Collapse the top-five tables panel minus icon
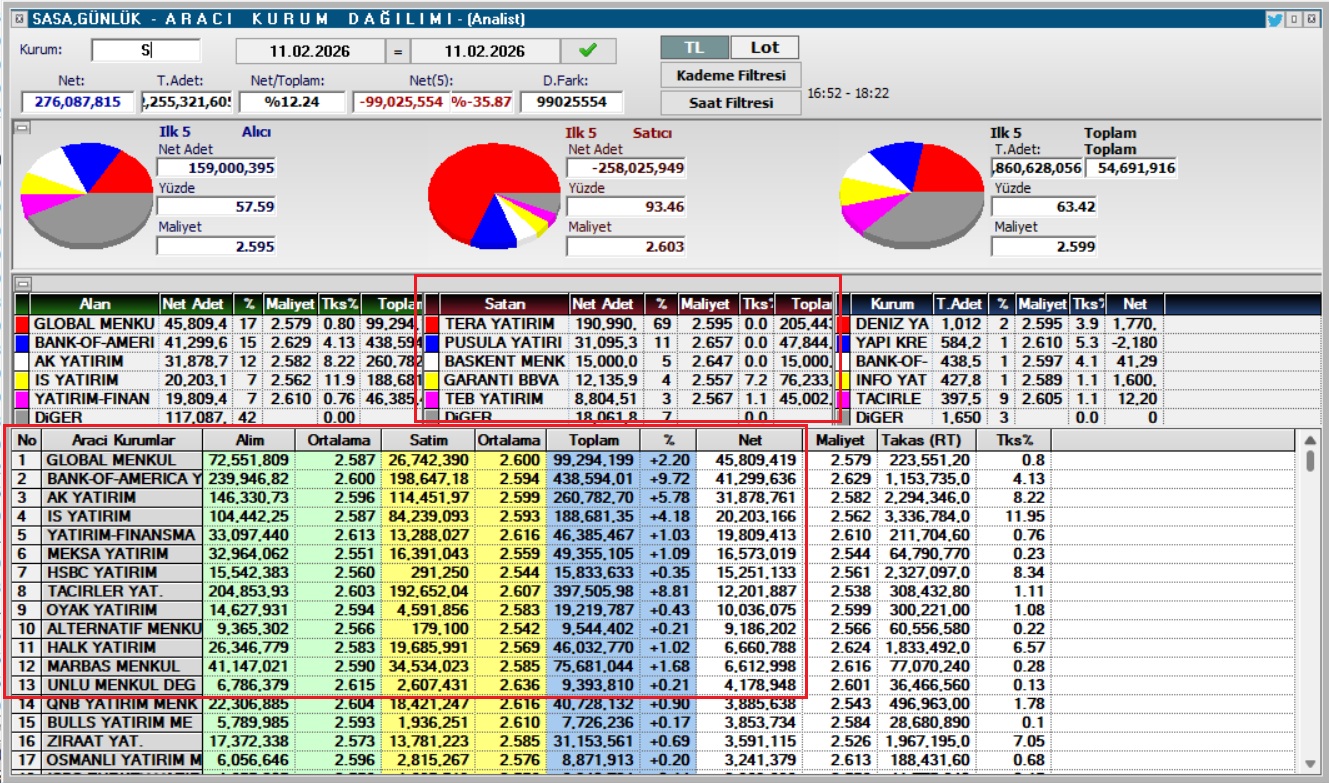1329x783 pixels. 21,283
